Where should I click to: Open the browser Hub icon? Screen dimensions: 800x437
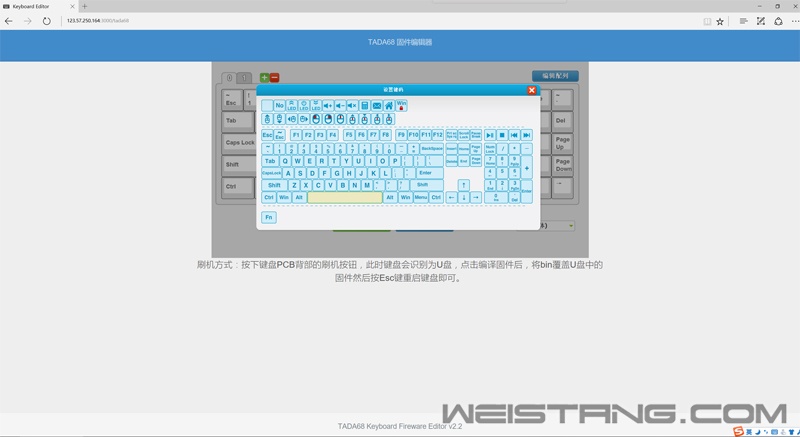[x=743, y=21]
